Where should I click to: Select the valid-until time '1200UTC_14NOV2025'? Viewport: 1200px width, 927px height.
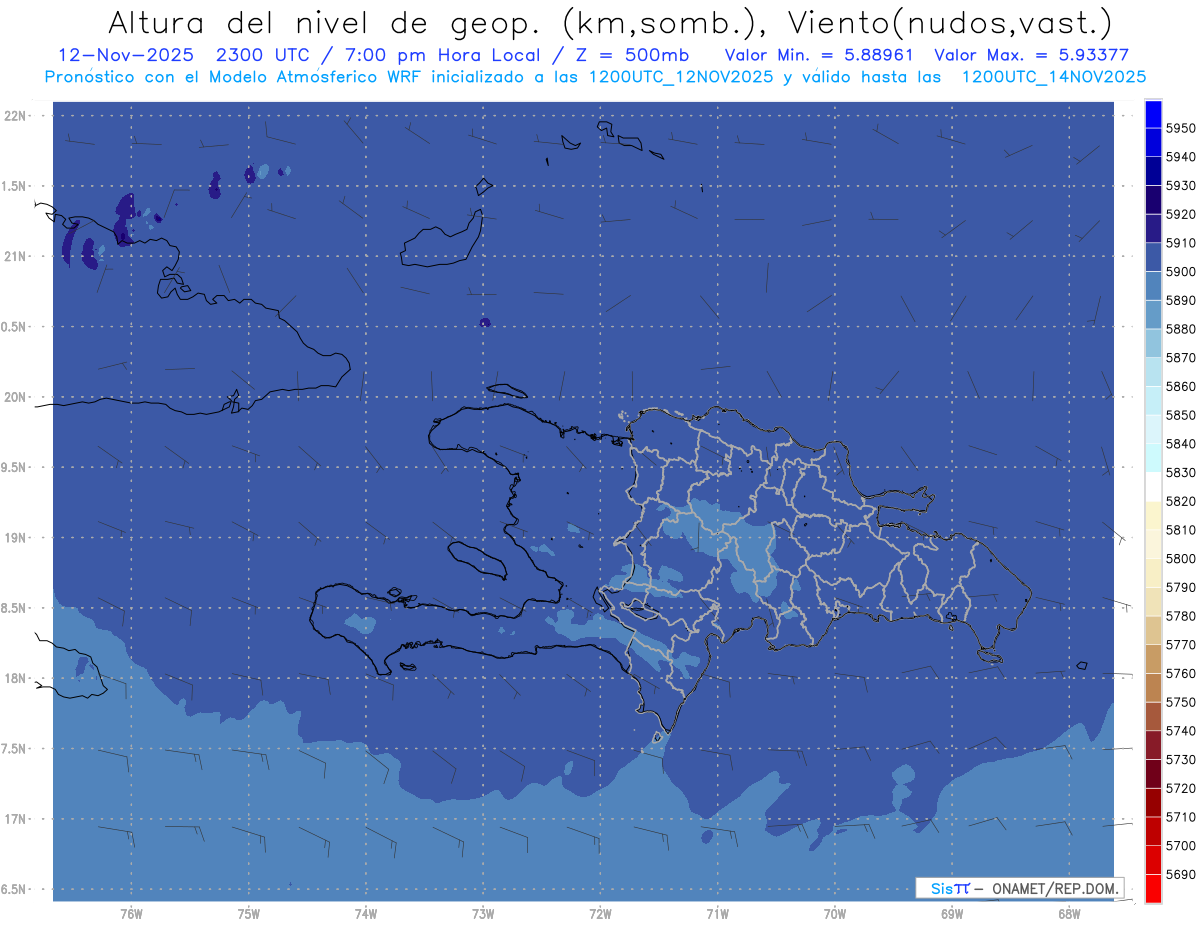coord(1054,76)
